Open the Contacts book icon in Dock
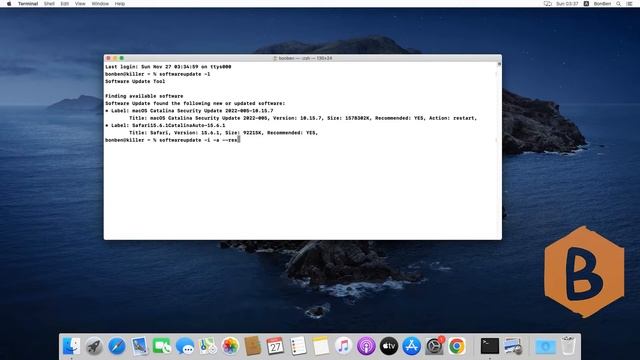The height and width of the screenshot is (360, 640). pyautogui.click(x=253, y=346)
